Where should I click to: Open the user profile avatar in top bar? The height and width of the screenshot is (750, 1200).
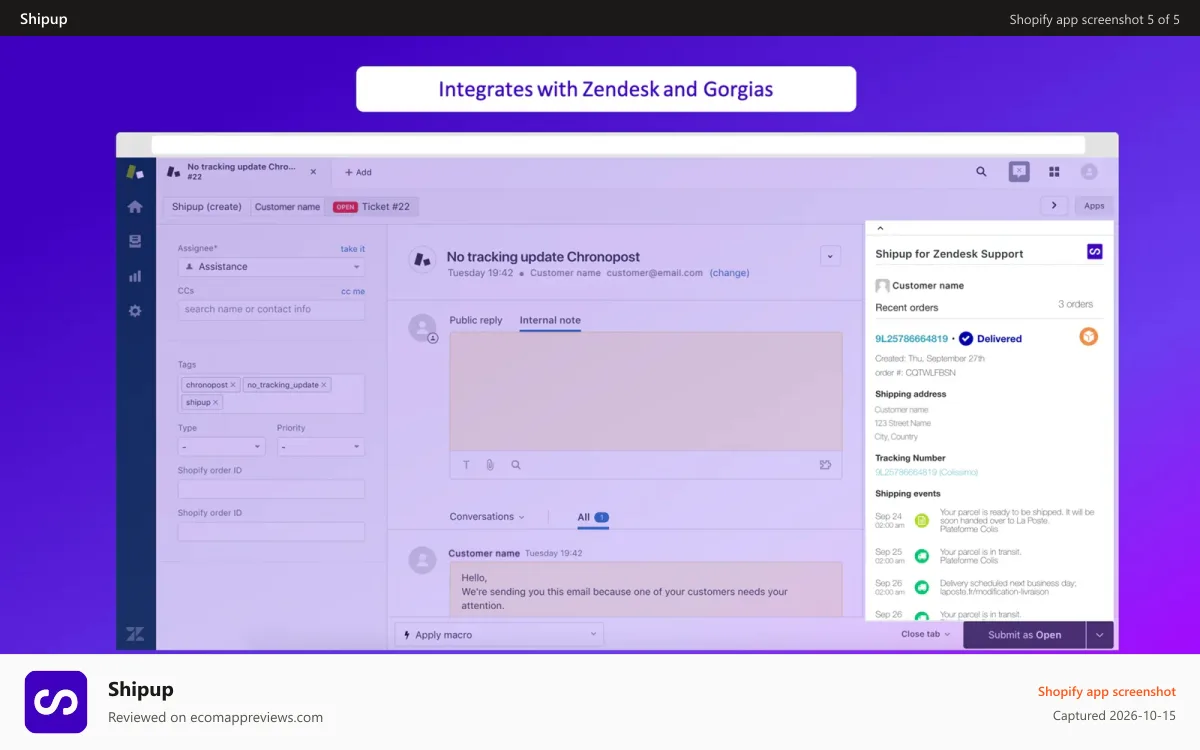pos(1089,172)
